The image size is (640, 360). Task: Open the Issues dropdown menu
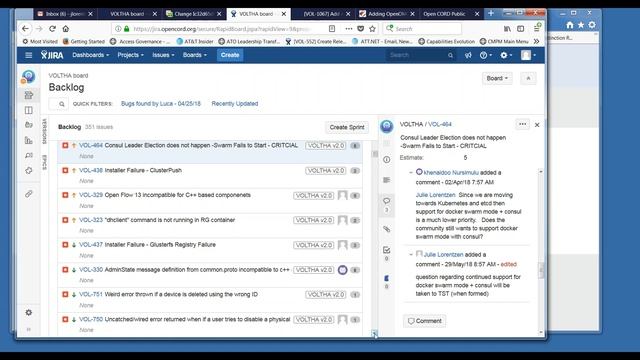point(163,55)
